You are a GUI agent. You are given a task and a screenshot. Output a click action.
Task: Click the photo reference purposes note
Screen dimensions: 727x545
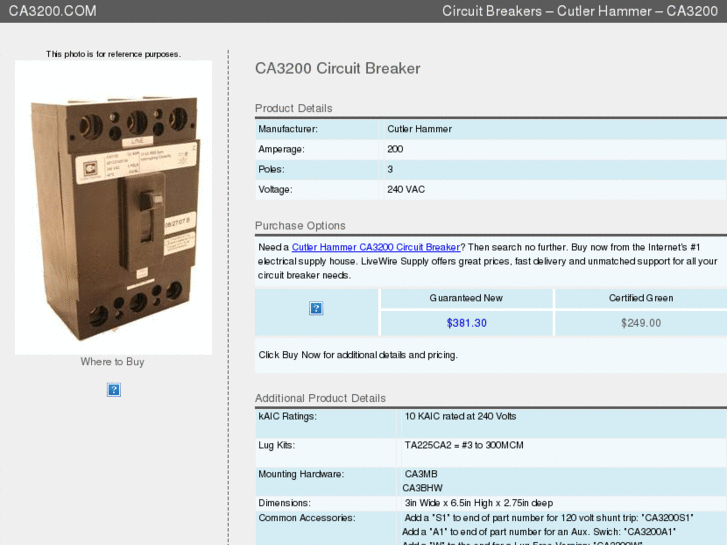coord(113,54)
